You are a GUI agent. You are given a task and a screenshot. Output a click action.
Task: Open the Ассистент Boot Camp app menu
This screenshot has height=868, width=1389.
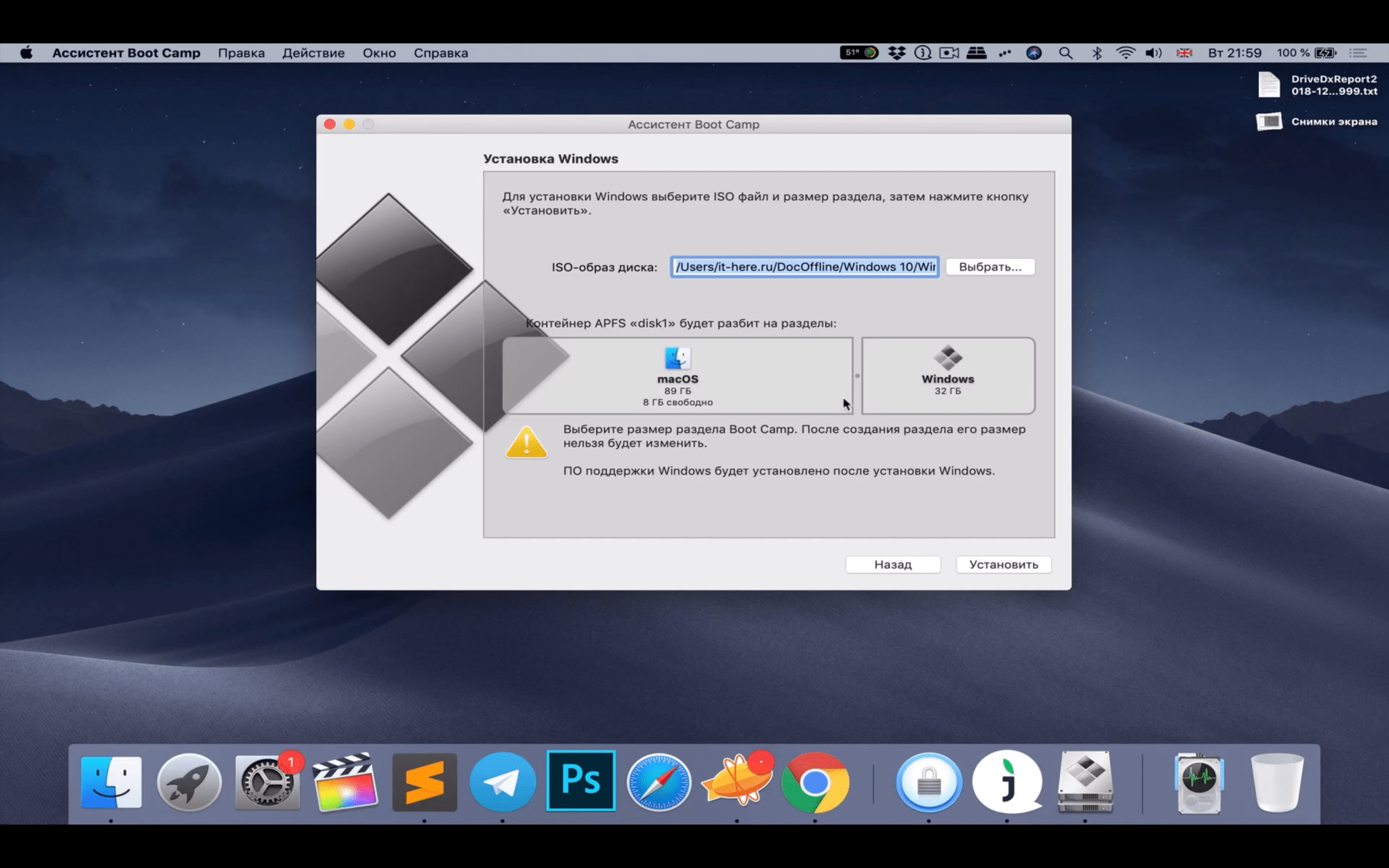tap(126, 53)
